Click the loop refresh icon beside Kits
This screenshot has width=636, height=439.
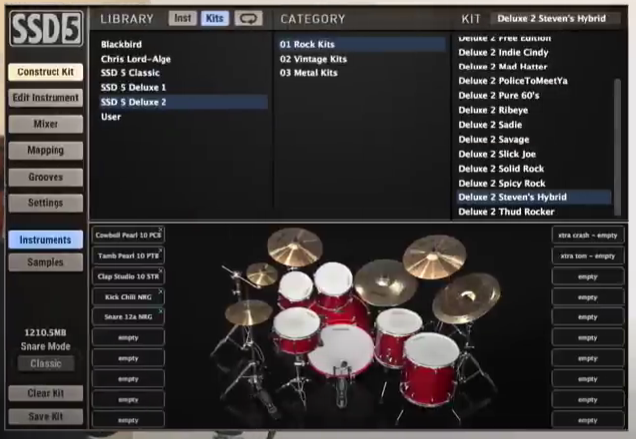pos(248,19)
